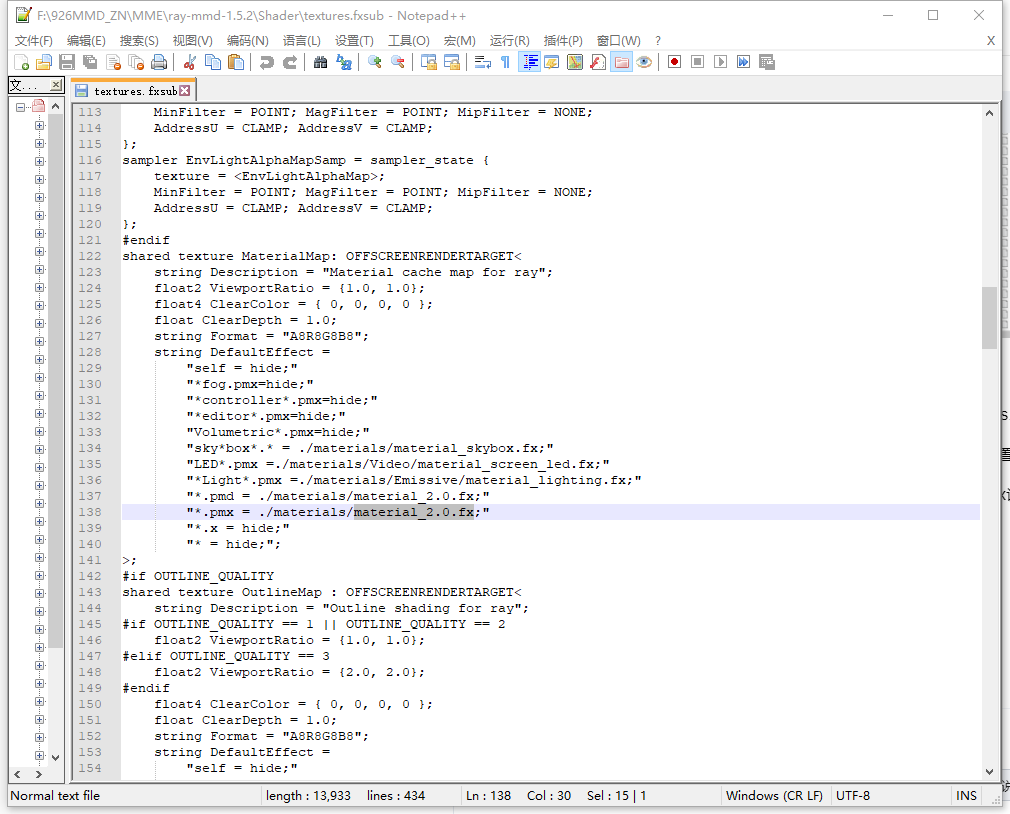This screenshot has height=814, width=1010.
Task: Open the user defined language icon
Action: click(x=551, y=62)
